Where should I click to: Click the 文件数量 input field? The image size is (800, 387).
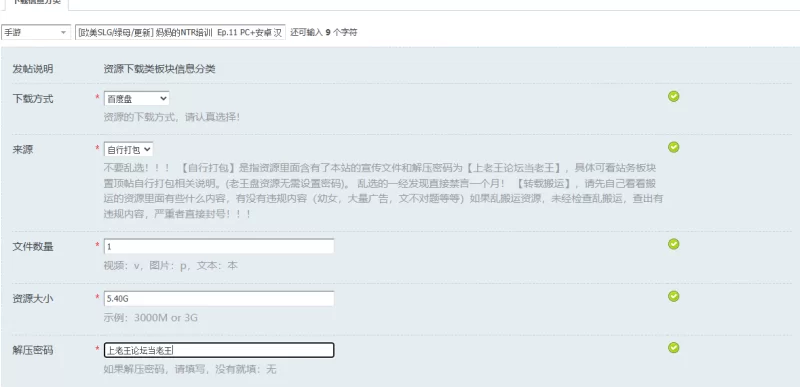click(219, 246)
